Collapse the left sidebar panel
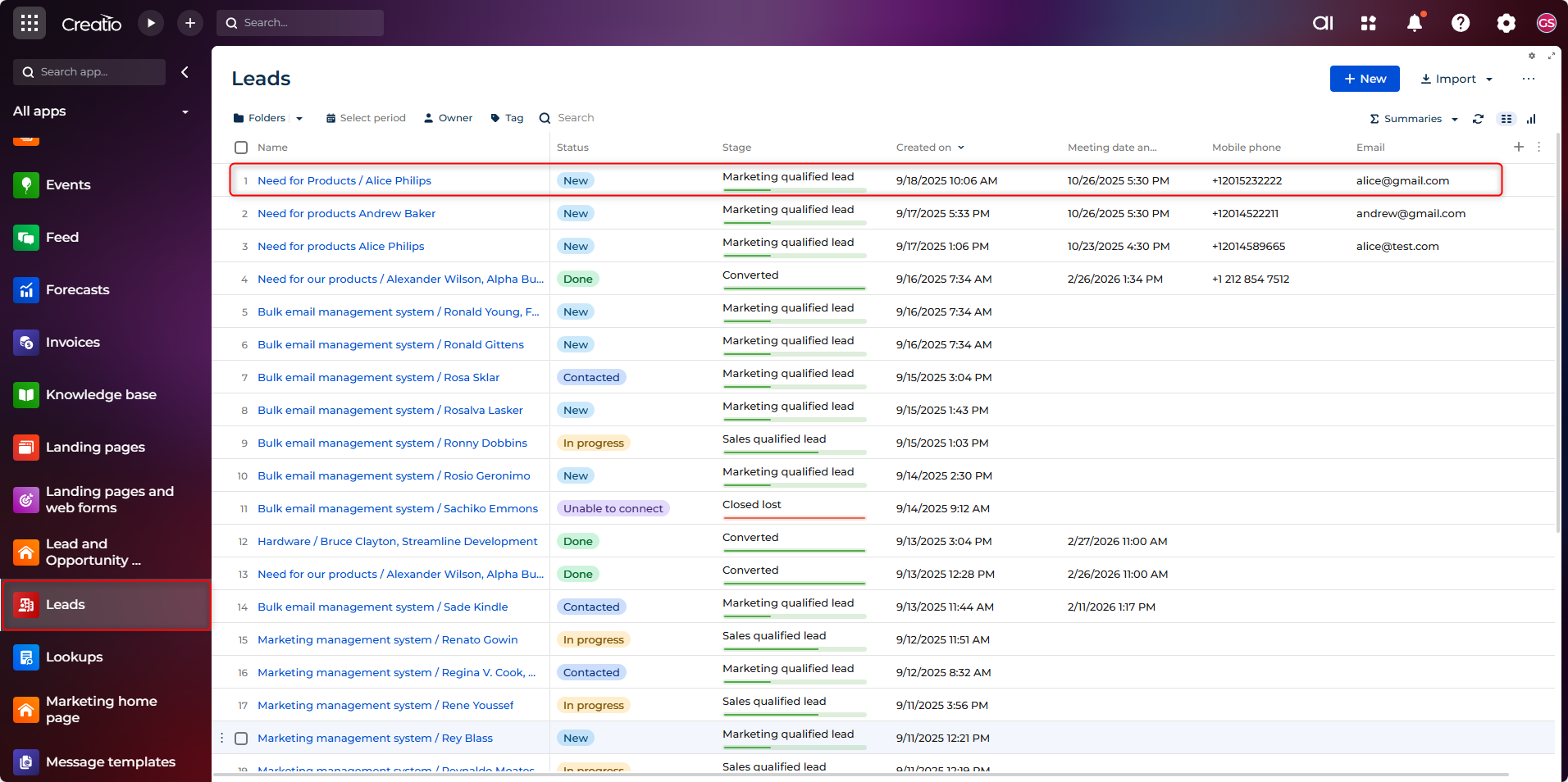The height and width of the screenshot is (782, 1568). (185, 72)
